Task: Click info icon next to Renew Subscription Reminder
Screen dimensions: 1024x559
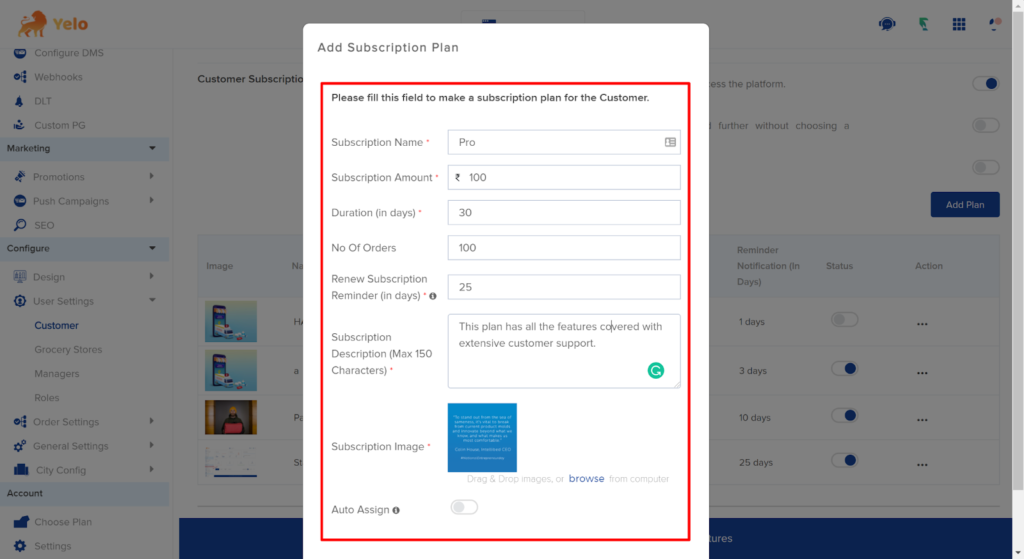Action: pyautogui.click(x=432, y=296)
